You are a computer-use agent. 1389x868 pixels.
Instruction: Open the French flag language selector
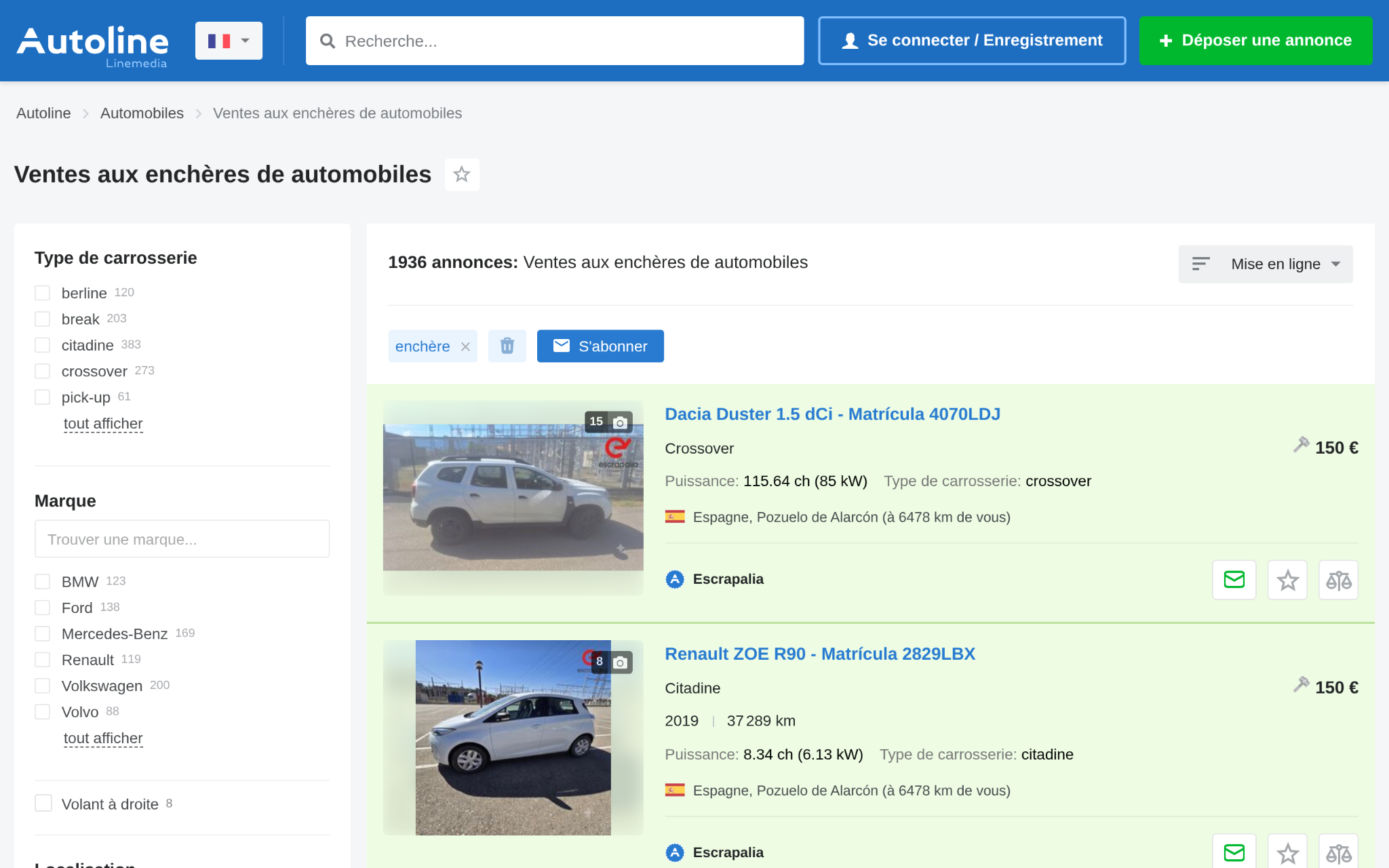pyautogui.click(x=229, y=41)
